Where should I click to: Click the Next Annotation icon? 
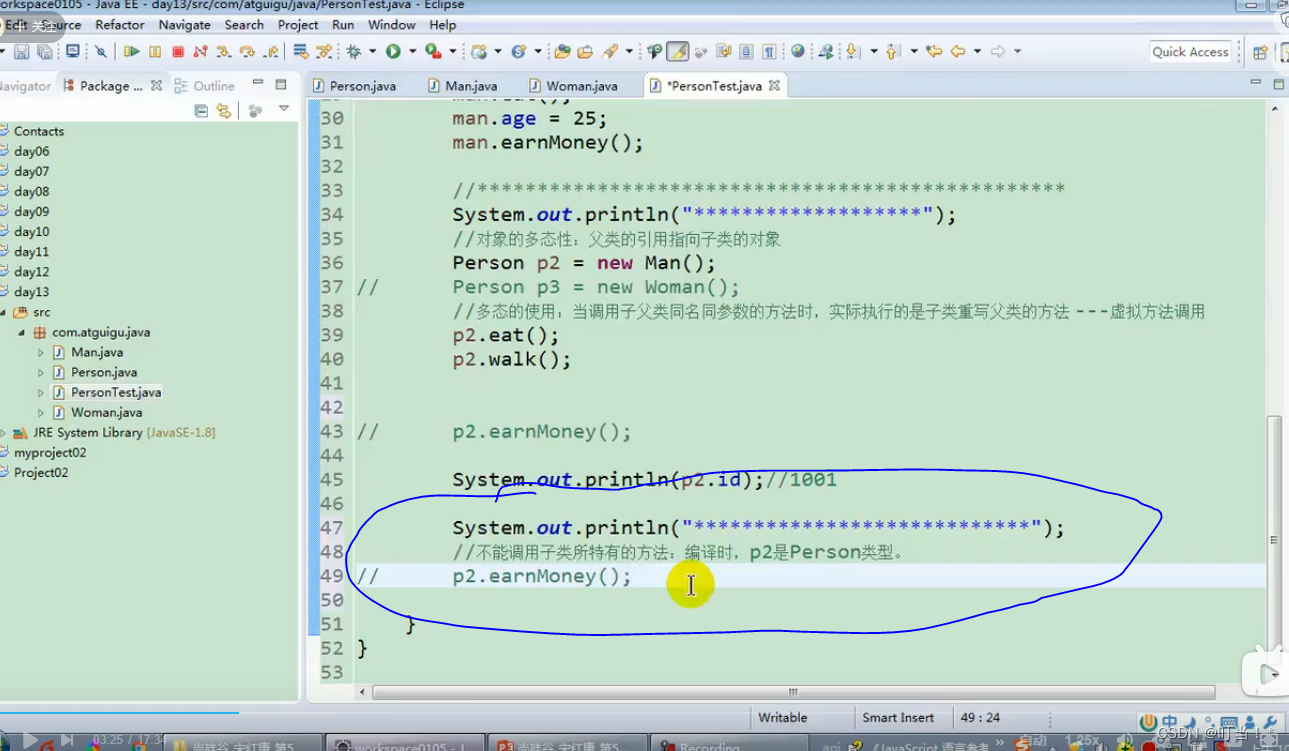[852, 52]
